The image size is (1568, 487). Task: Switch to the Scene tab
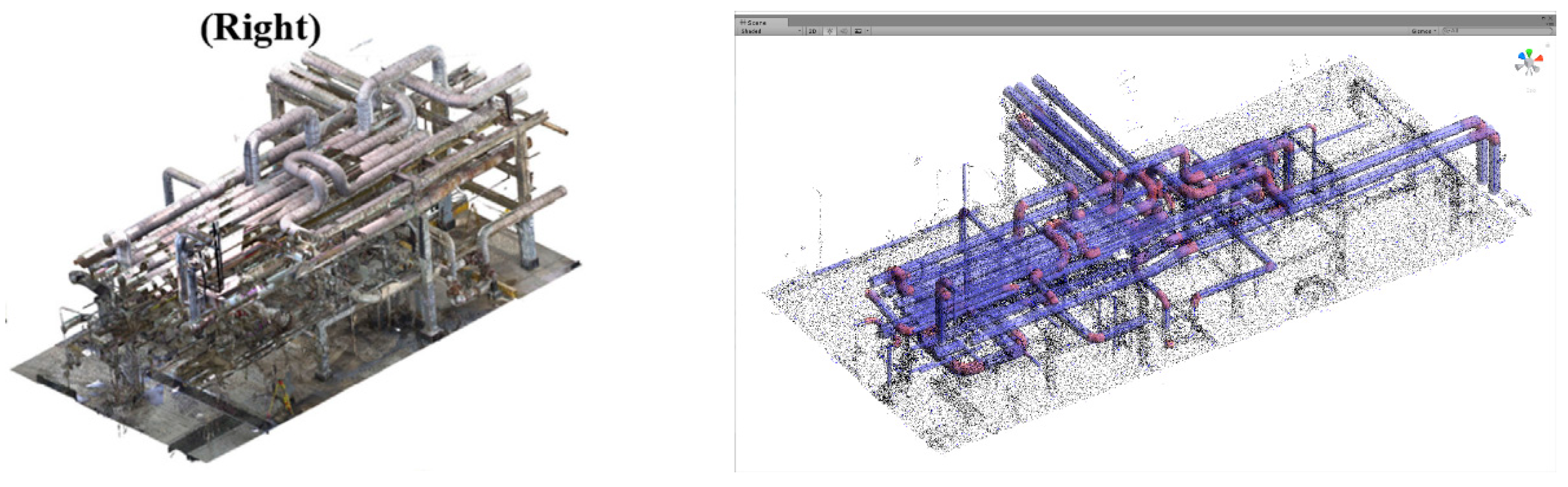click(753, 22)
